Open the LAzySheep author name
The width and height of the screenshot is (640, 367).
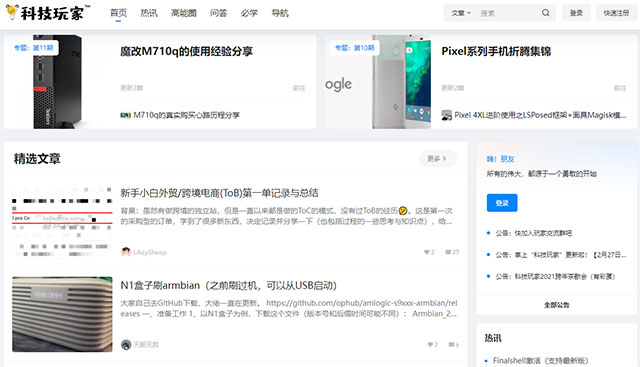[x=150, y=252]
